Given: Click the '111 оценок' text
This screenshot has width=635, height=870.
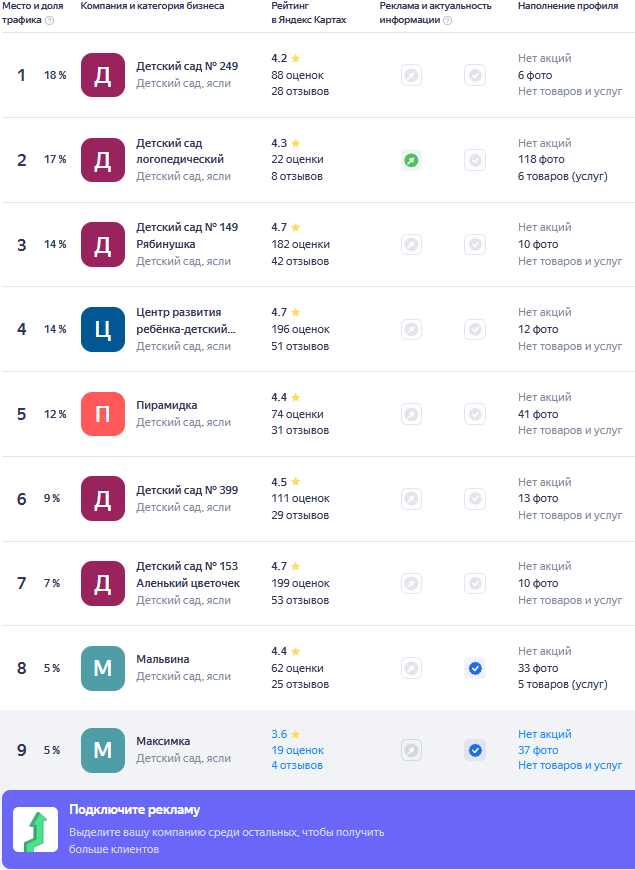Looking at the screenshot, I should tap(300, 499).
